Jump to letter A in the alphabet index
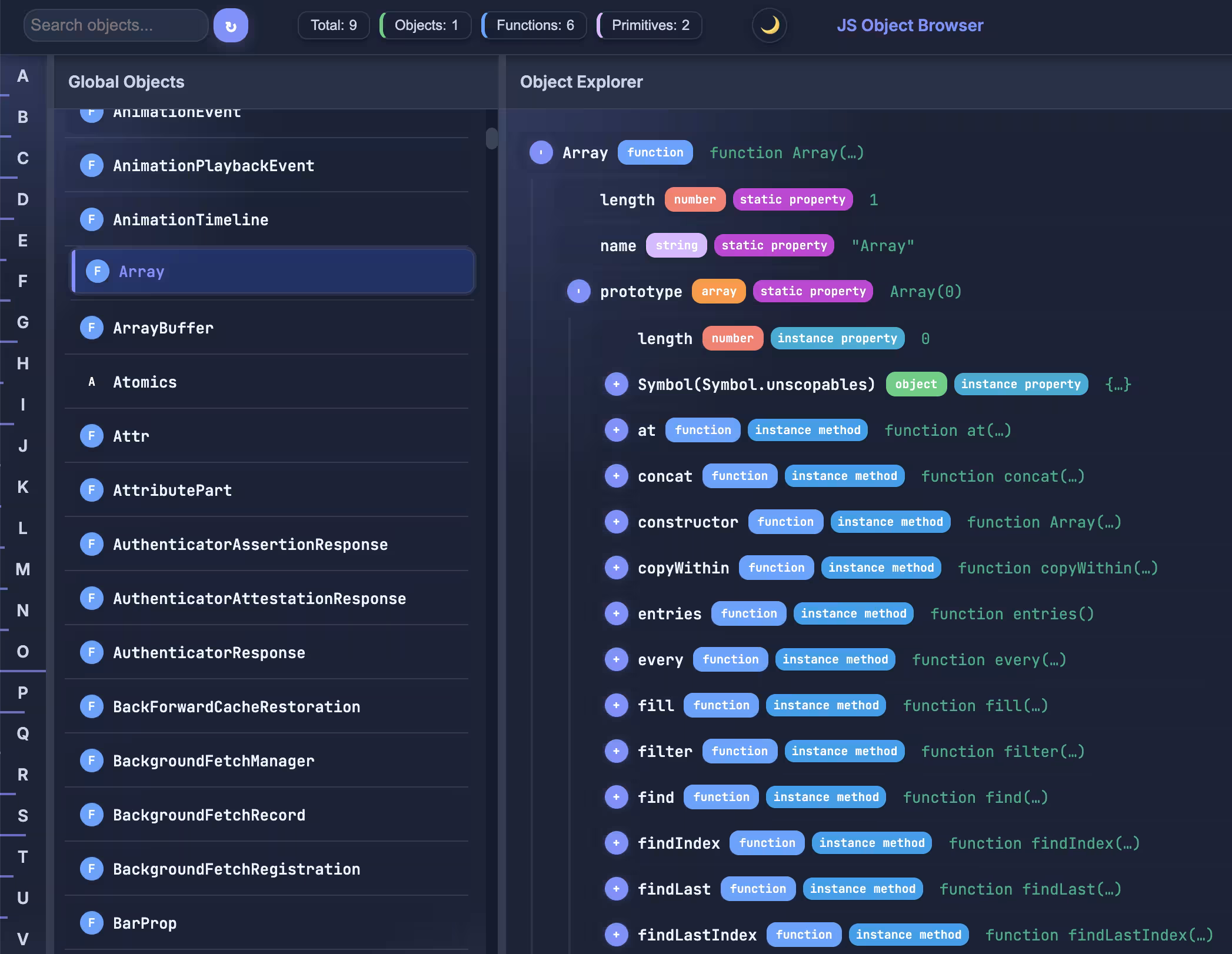Viewport: 1232px width, 954px height. coord(23,76)
